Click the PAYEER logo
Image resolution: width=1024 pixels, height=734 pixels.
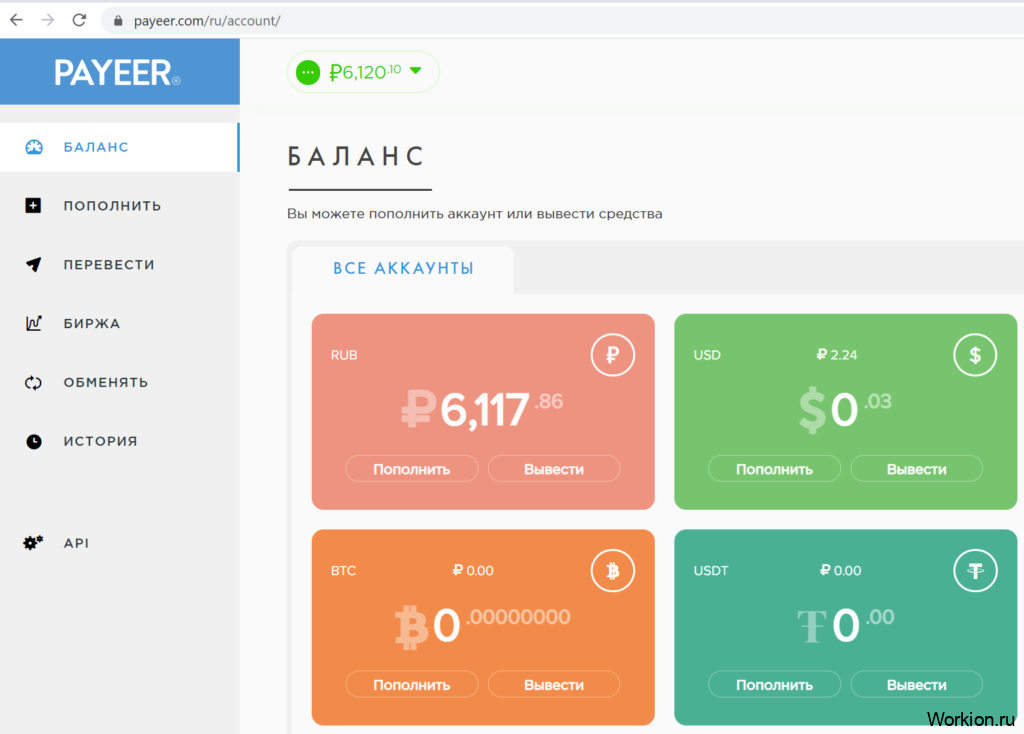[118, 72]
